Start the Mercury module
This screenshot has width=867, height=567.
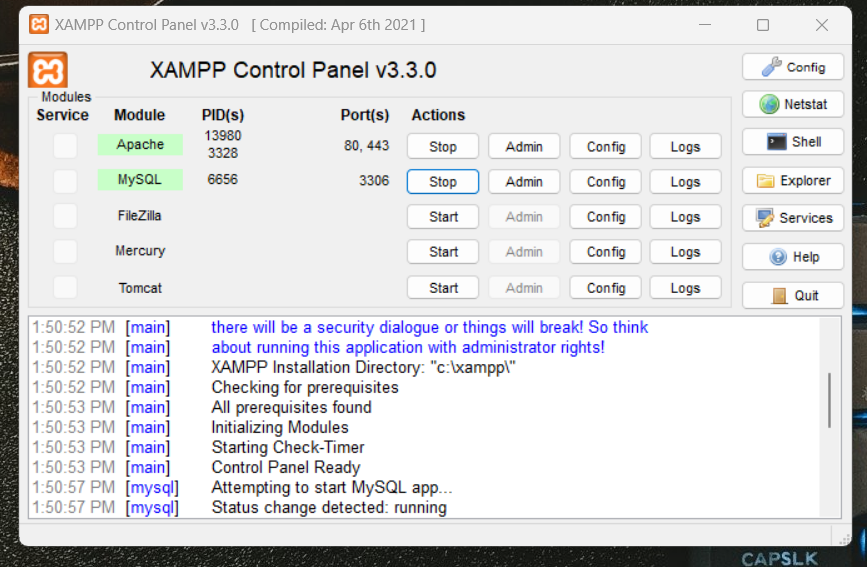point(443,252)
